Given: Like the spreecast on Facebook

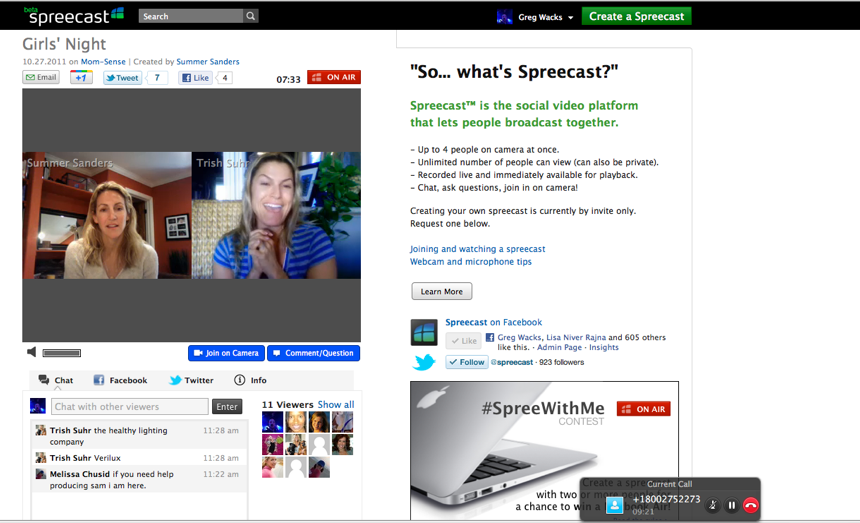Looking at the screenshot, I should 195,78.
